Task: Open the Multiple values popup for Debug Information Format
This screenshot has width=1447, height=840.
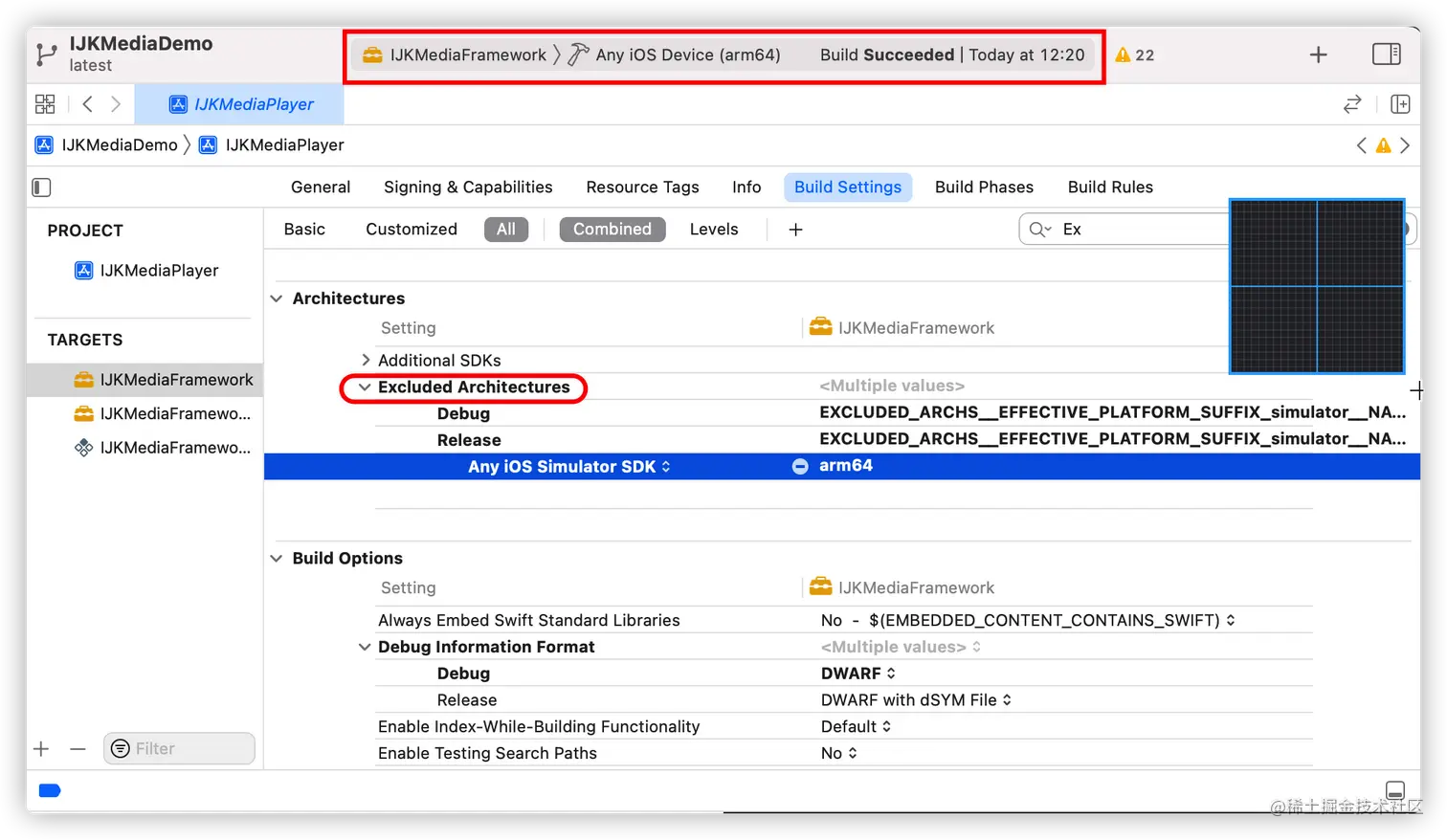Action: [x=901, y=648]
